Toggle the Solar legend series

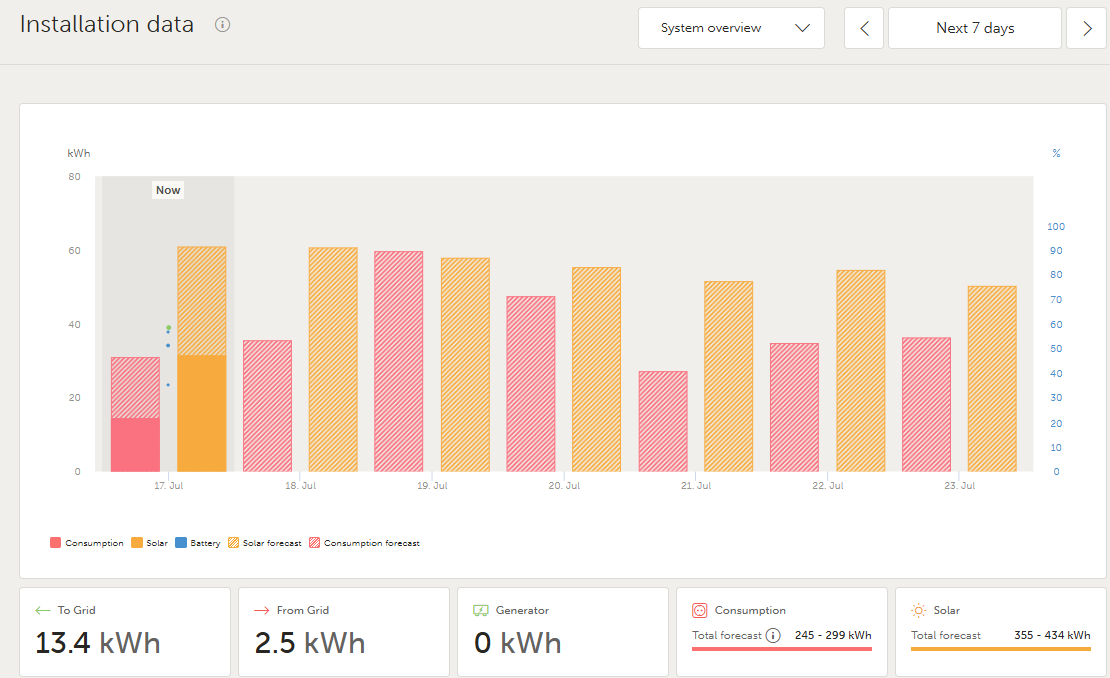148,543
